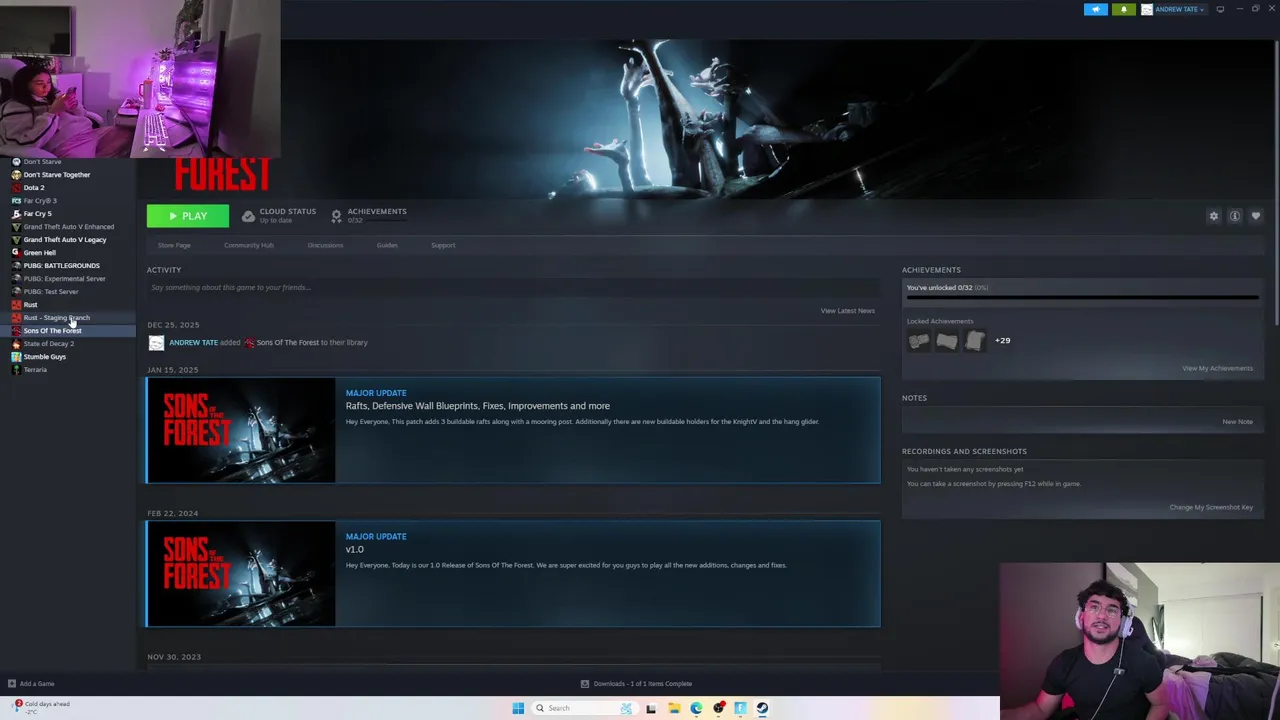Click the +29 locked achievements count

[x=1002, y=341]
